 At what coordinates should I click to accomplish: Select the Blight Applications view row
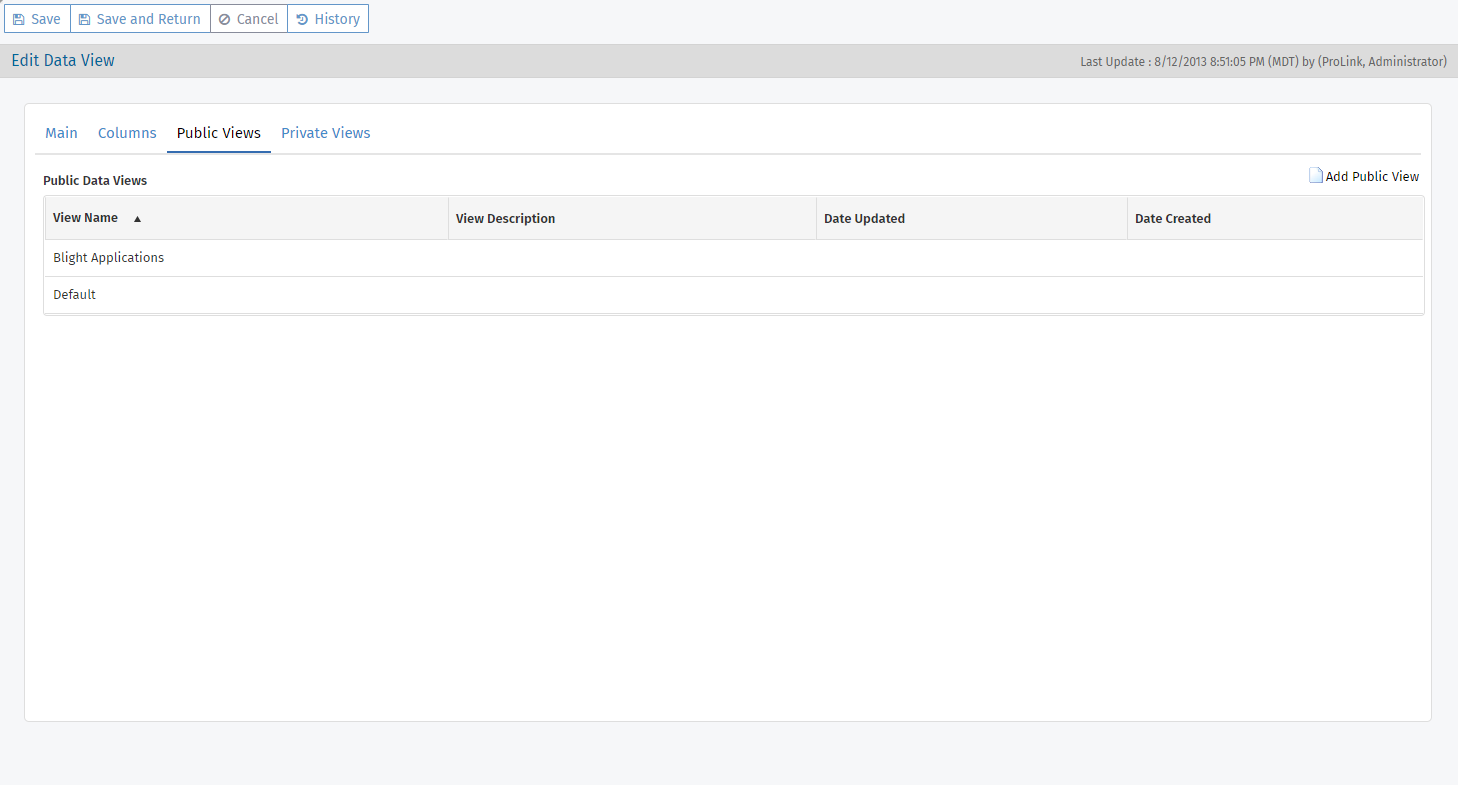tap(108, 258)
